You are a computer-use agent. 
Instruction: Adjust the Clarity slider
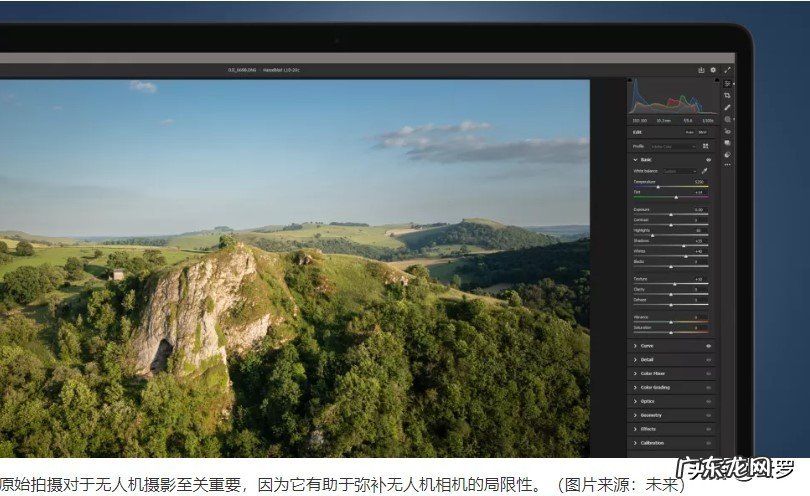[x=671, y=294]
